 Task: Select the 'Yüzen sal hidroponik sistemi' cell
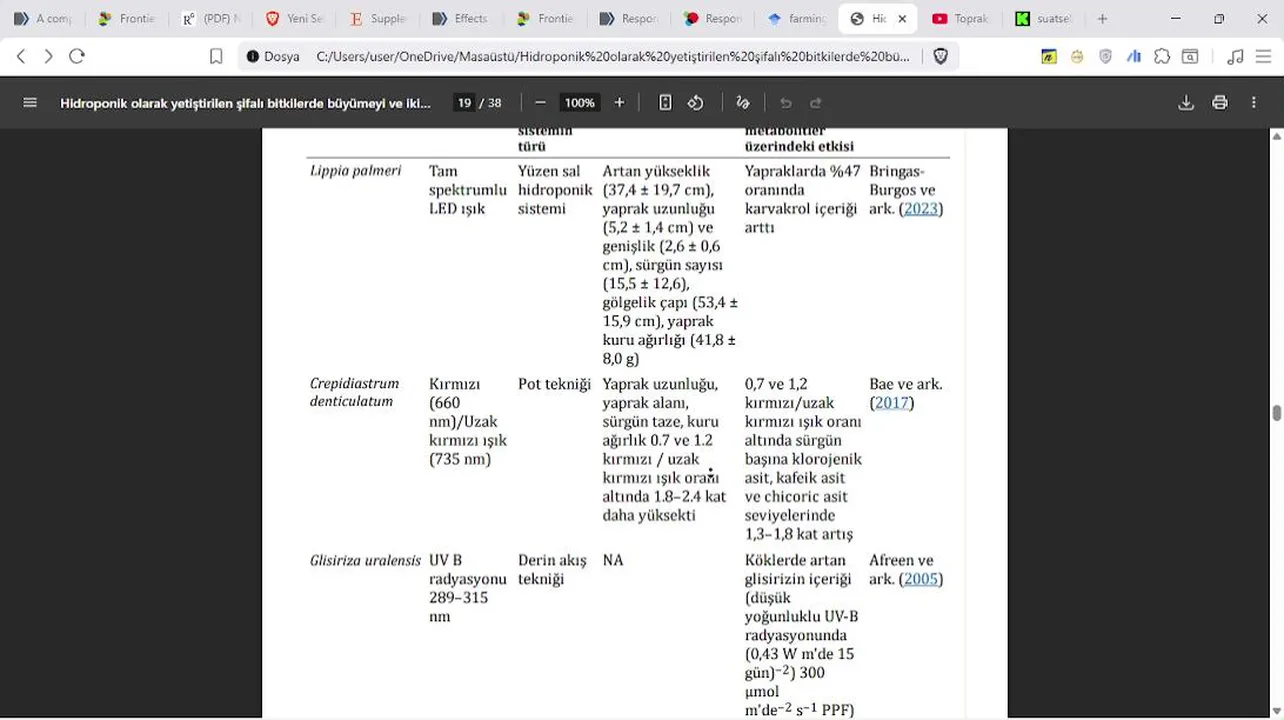[x=555, y=190]
